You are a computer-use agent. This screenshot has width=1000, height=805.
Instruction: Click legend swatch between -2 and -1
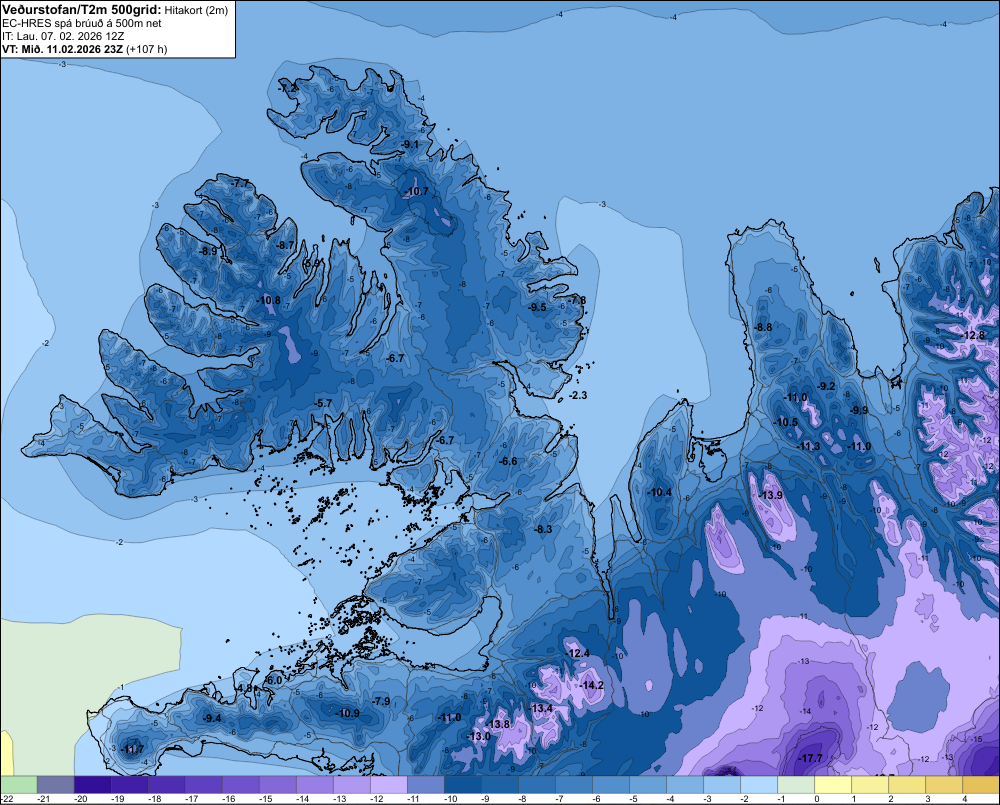[759, 785]
